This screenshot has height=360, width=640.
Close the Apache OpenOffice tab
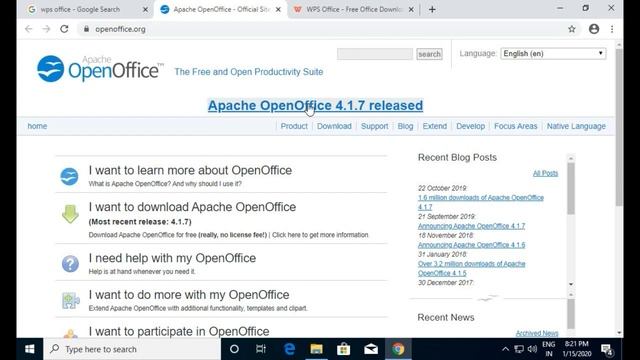point(278,9)
